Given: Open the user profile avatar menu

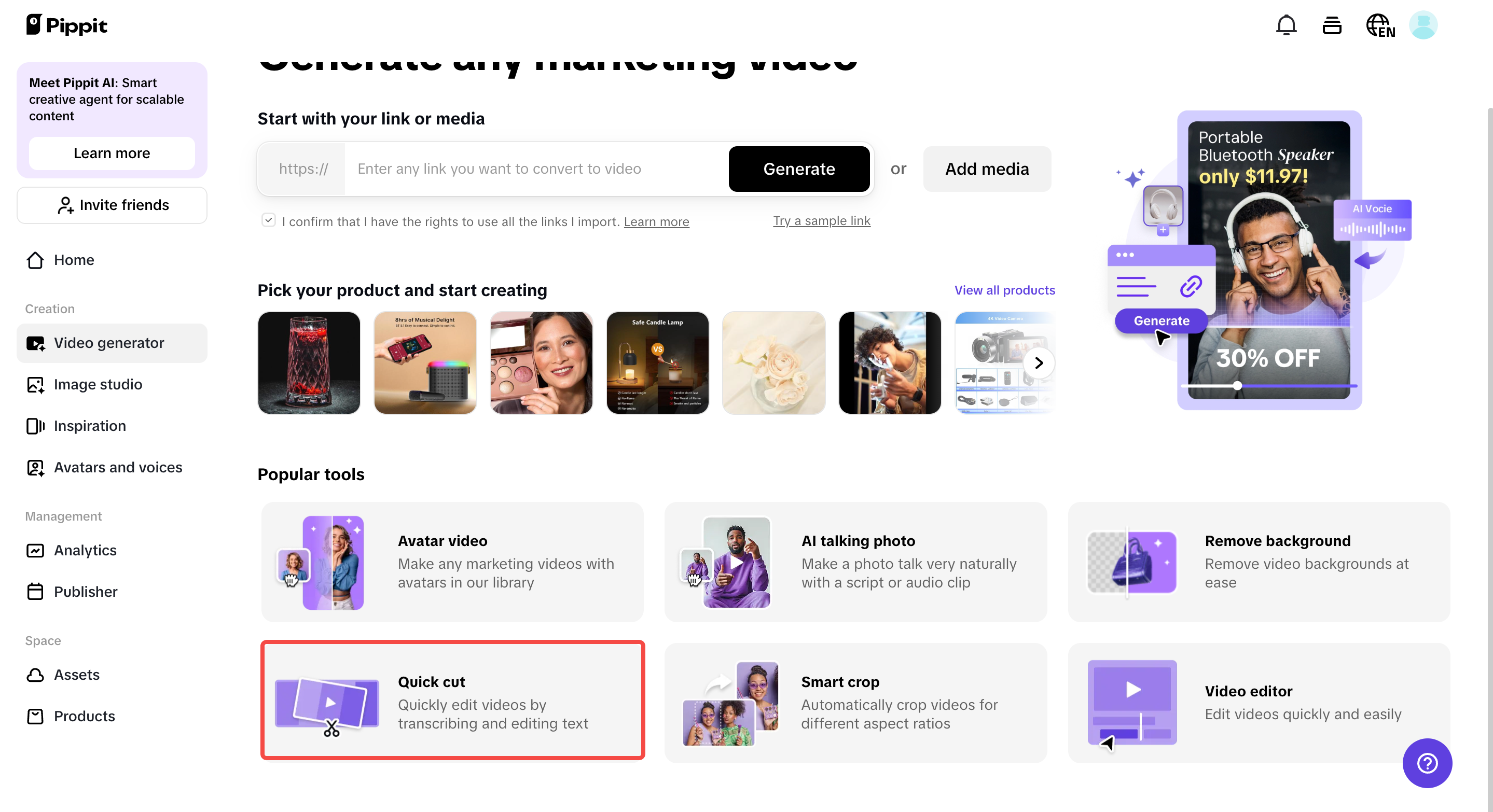Looking at the screenshot, I should pos(1423,26).
